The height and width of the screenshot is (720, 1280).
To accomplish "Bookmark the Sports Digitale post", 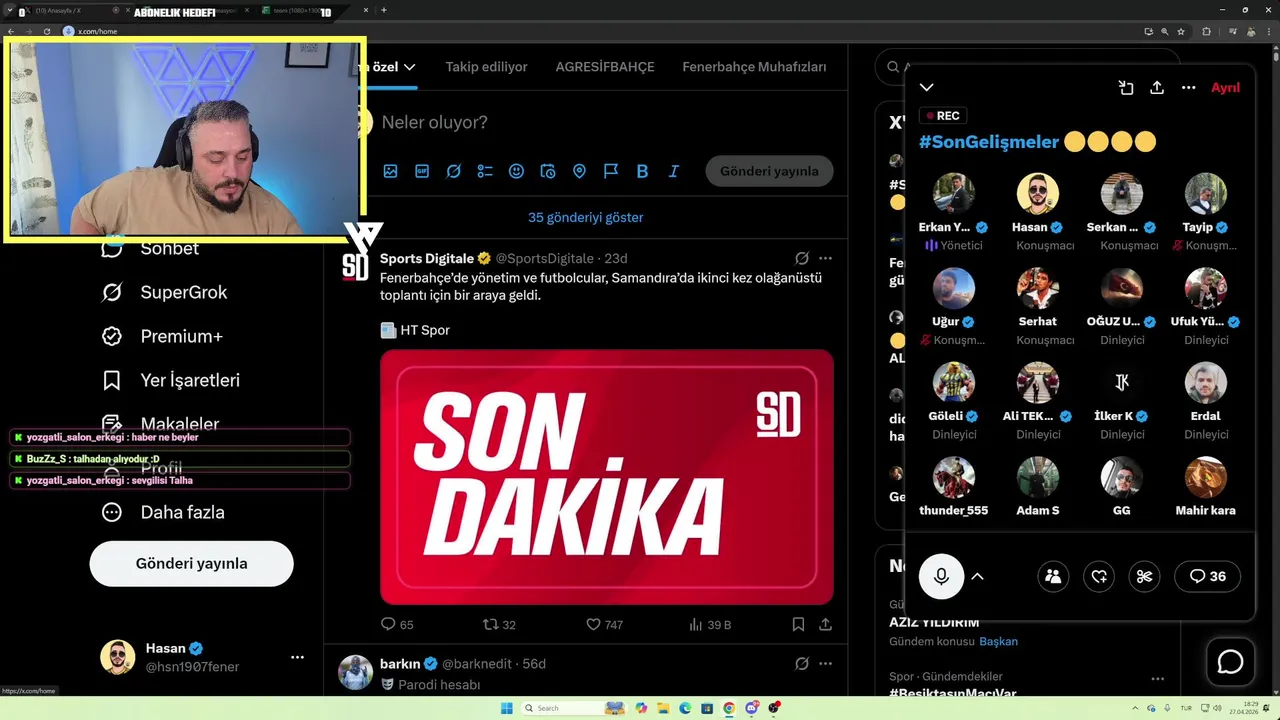I will [798, 624].
